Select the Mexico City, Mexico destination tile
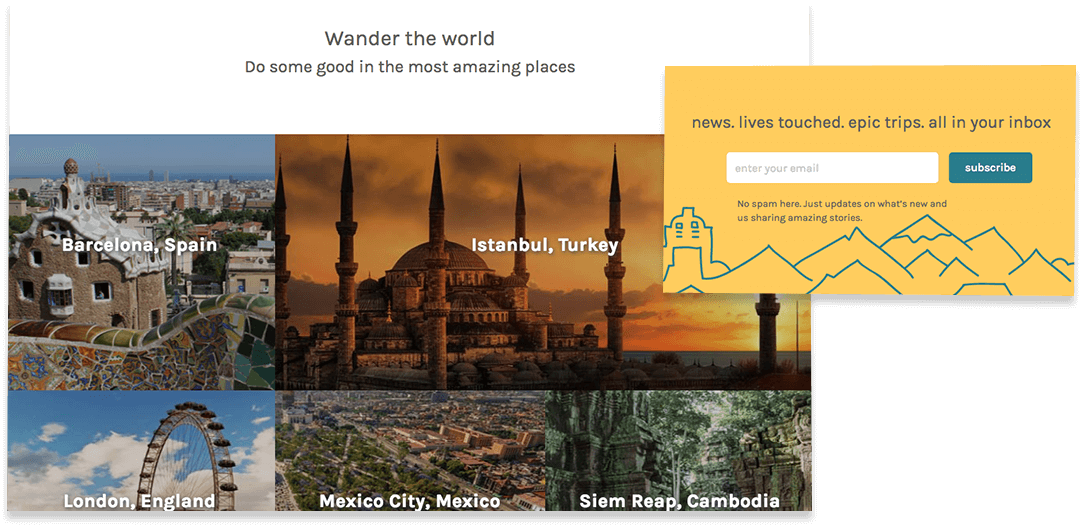Image resolution: width=1083 pixels, height=526 pixels. pyautogui.click(x=410, y=451)
